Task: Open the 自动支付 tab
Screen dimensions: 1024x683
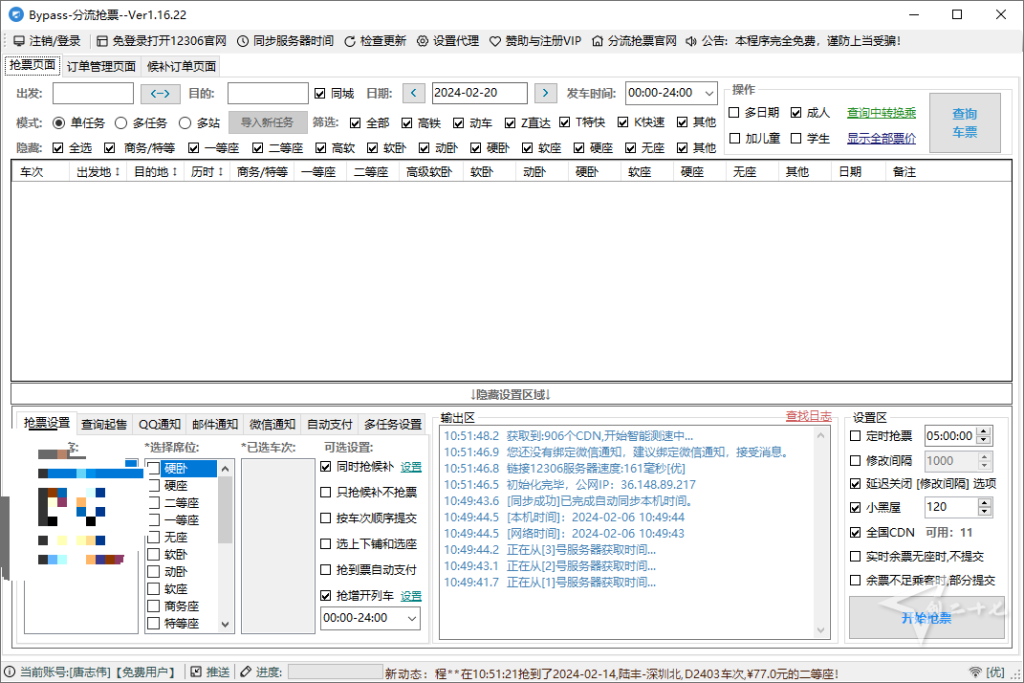Action: [330, 424]
